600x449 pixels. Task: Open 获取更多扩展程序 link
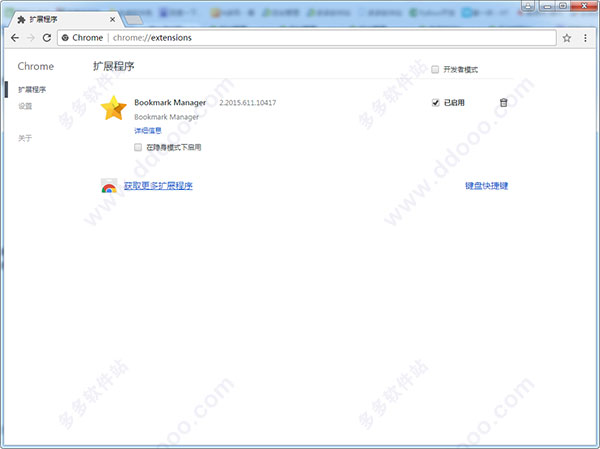tap(158, 186)
